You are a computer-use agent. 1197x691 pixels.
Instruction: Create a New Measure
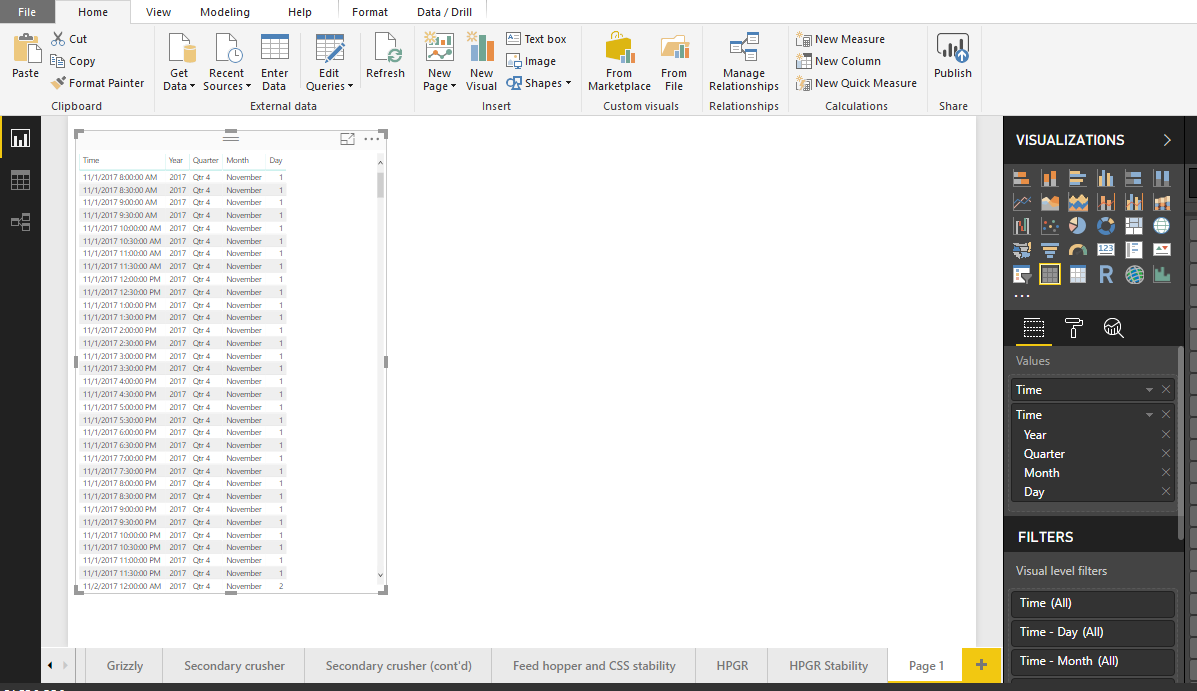[x=840, y=39]
